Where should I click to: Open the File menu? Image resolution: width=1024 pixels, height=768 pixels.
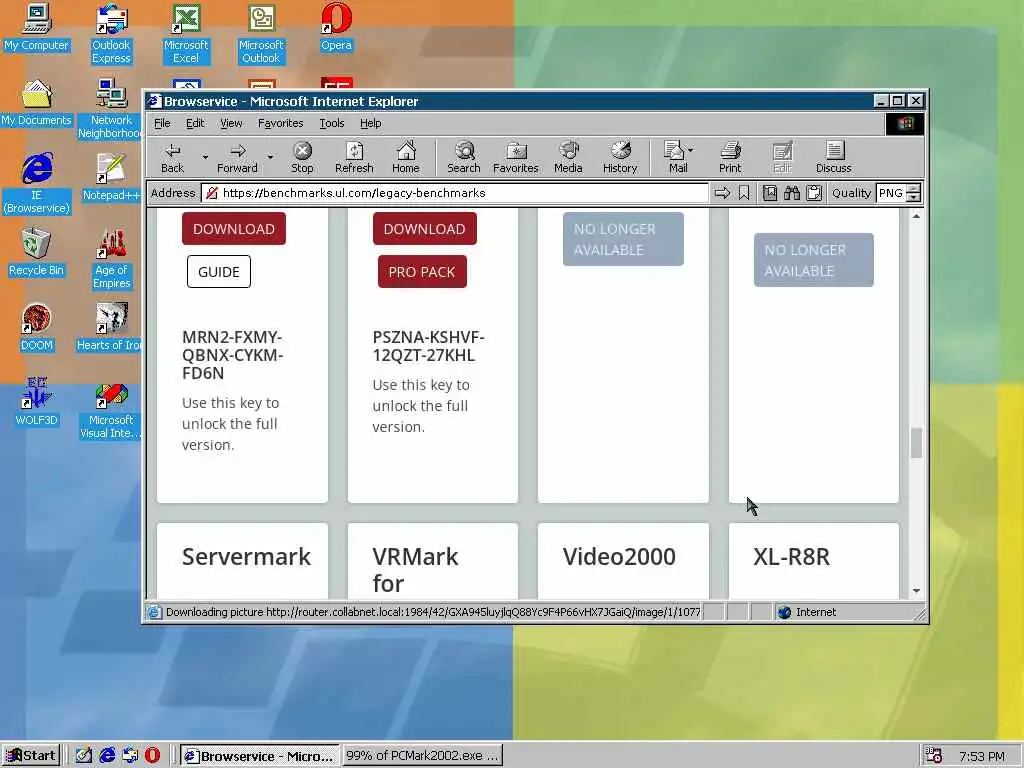pos(162,123)
